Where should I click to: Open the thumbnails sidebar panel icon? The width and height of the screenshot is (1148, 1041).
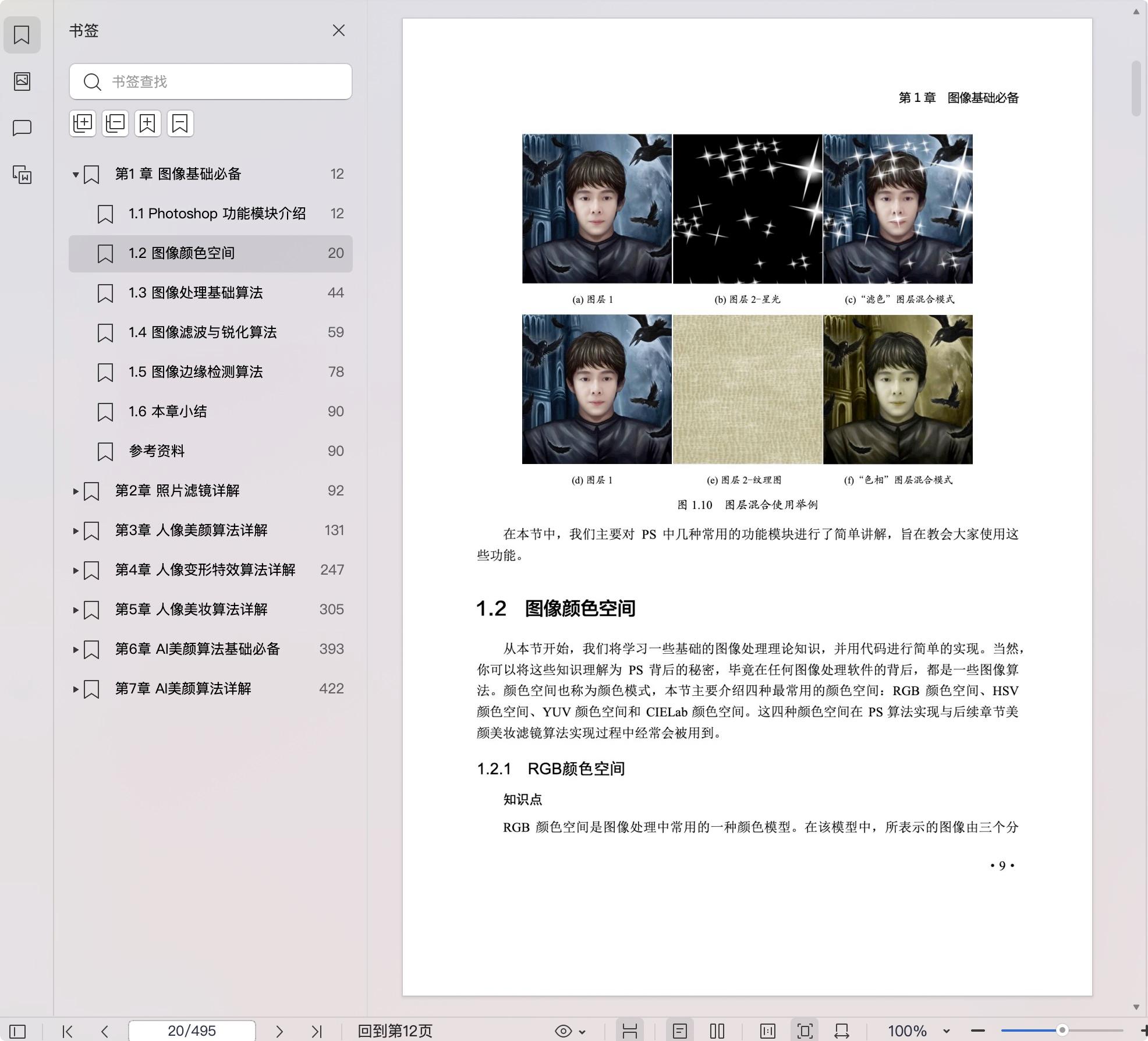click(x=22, y=81)
